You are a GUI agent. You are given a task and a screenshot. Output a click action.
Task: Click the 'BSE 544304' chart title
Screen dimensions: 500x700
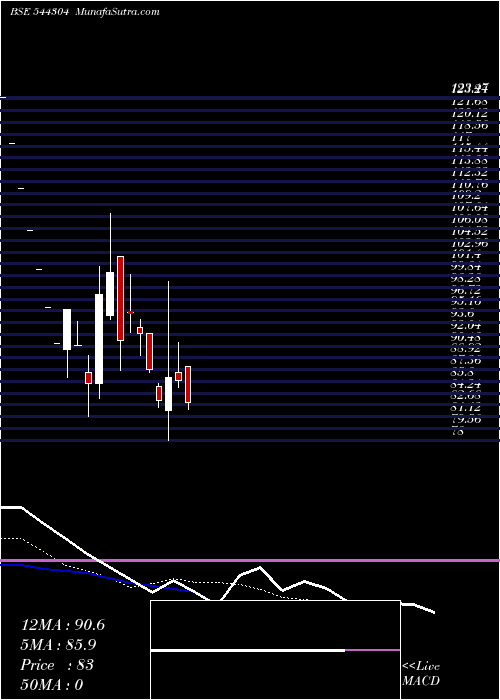point(39,12)
